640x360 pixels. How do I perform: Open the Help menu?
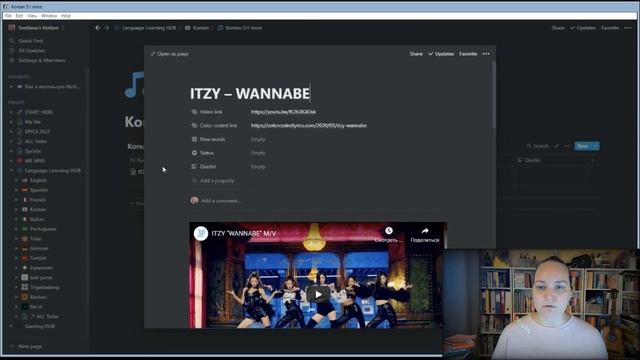point(66,16)
